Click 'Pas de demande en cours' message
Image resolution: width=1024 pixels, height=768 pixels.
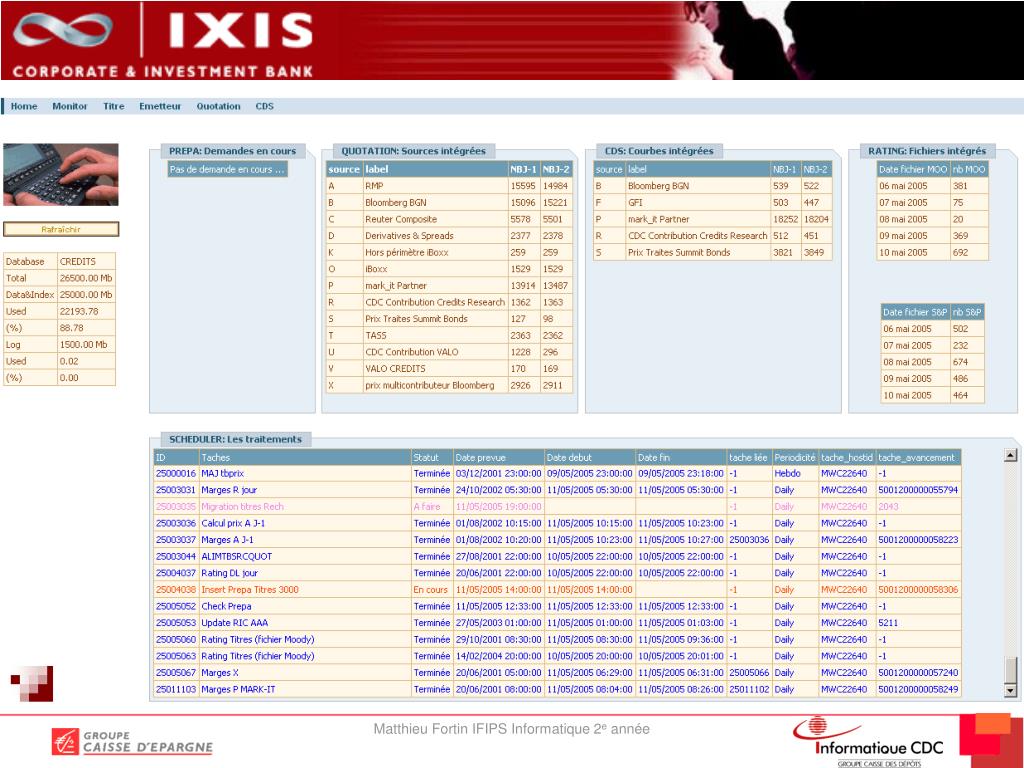[x=227, y=169]
